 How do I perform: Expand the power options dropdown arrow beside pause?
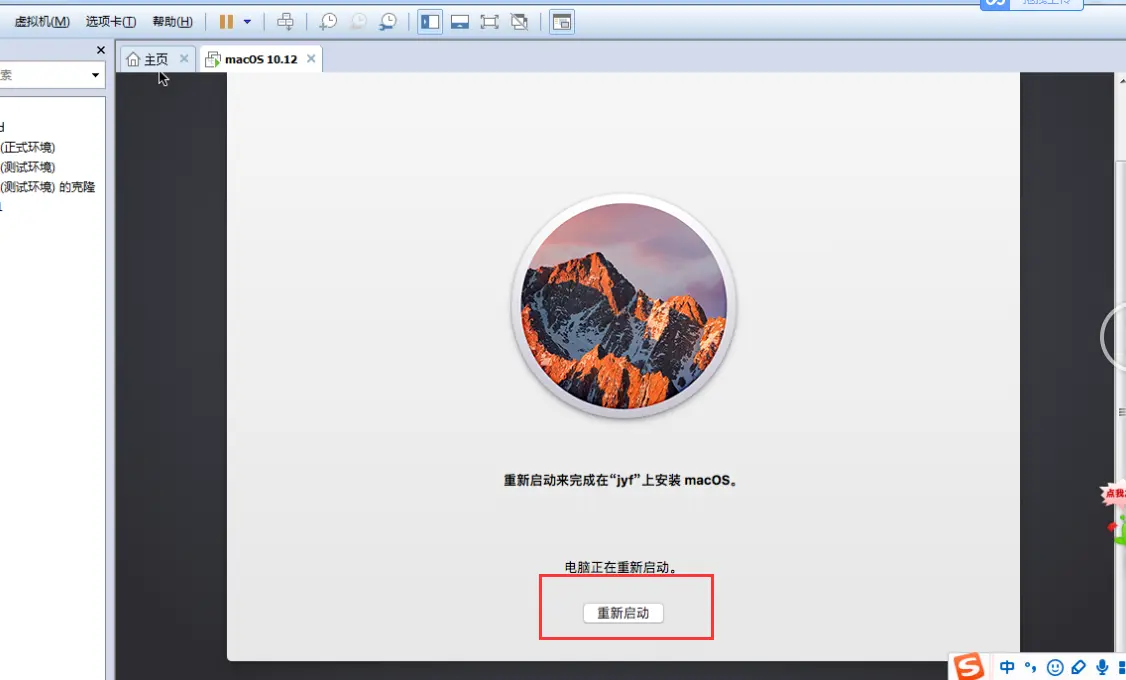click(247, 22)
